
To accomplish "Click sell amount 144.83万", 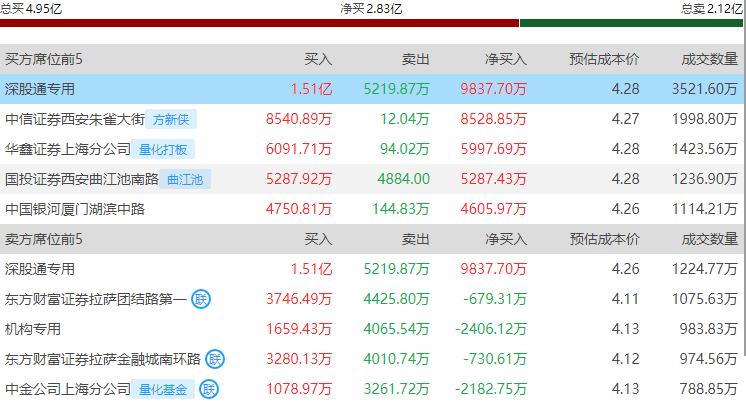I will pos(401,209).
